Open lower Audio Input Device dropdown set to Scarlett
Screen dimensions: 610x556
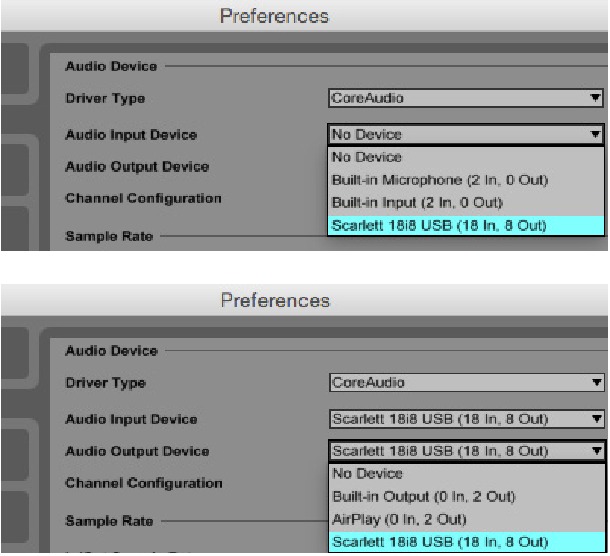click(x=466, y=419)
